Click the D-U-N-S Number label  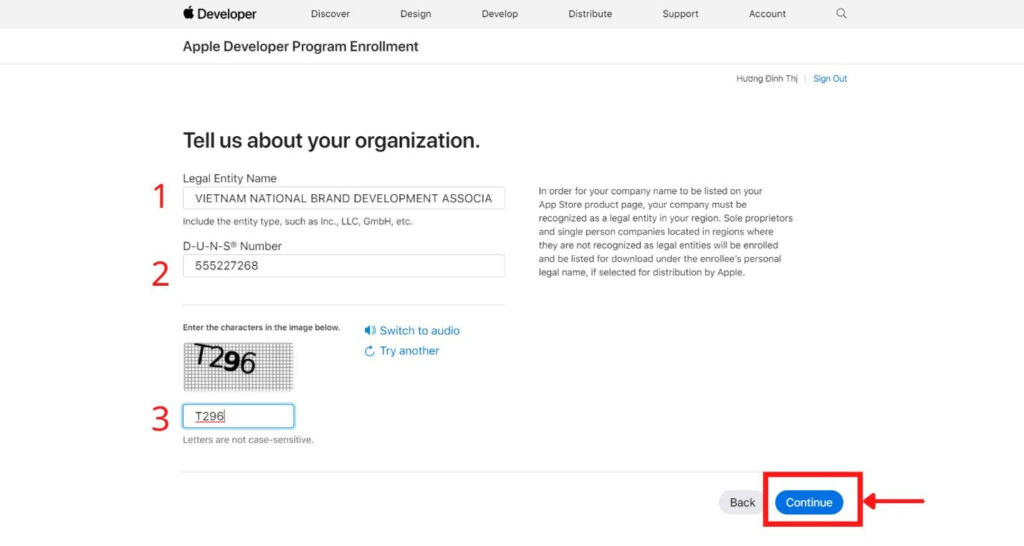pyautogui.click(x=232, y=246)
